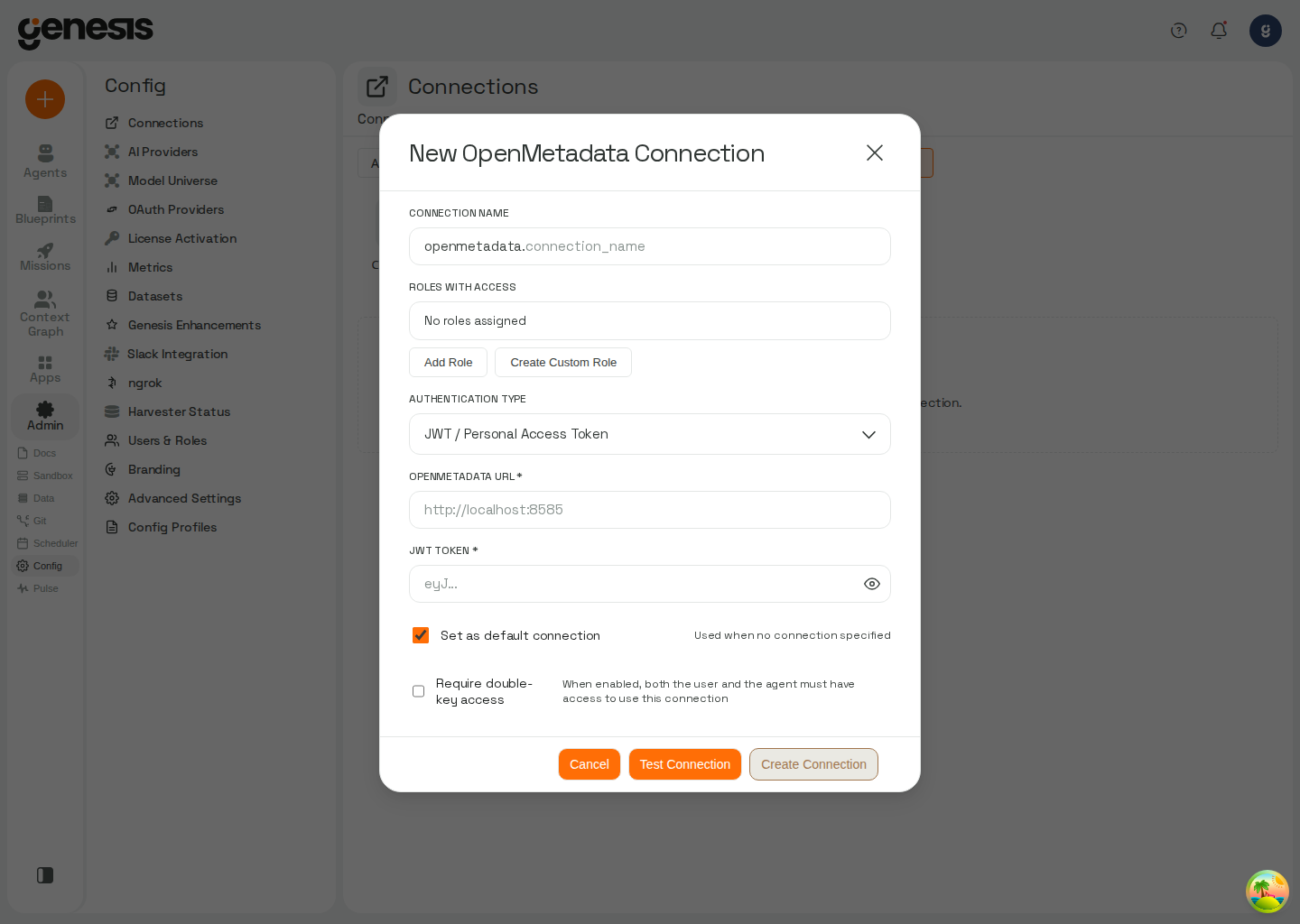This screenshot has height=924, width=1300.
Task: Click the OpenMetadata URL field
Action: [x=650, y=510]
